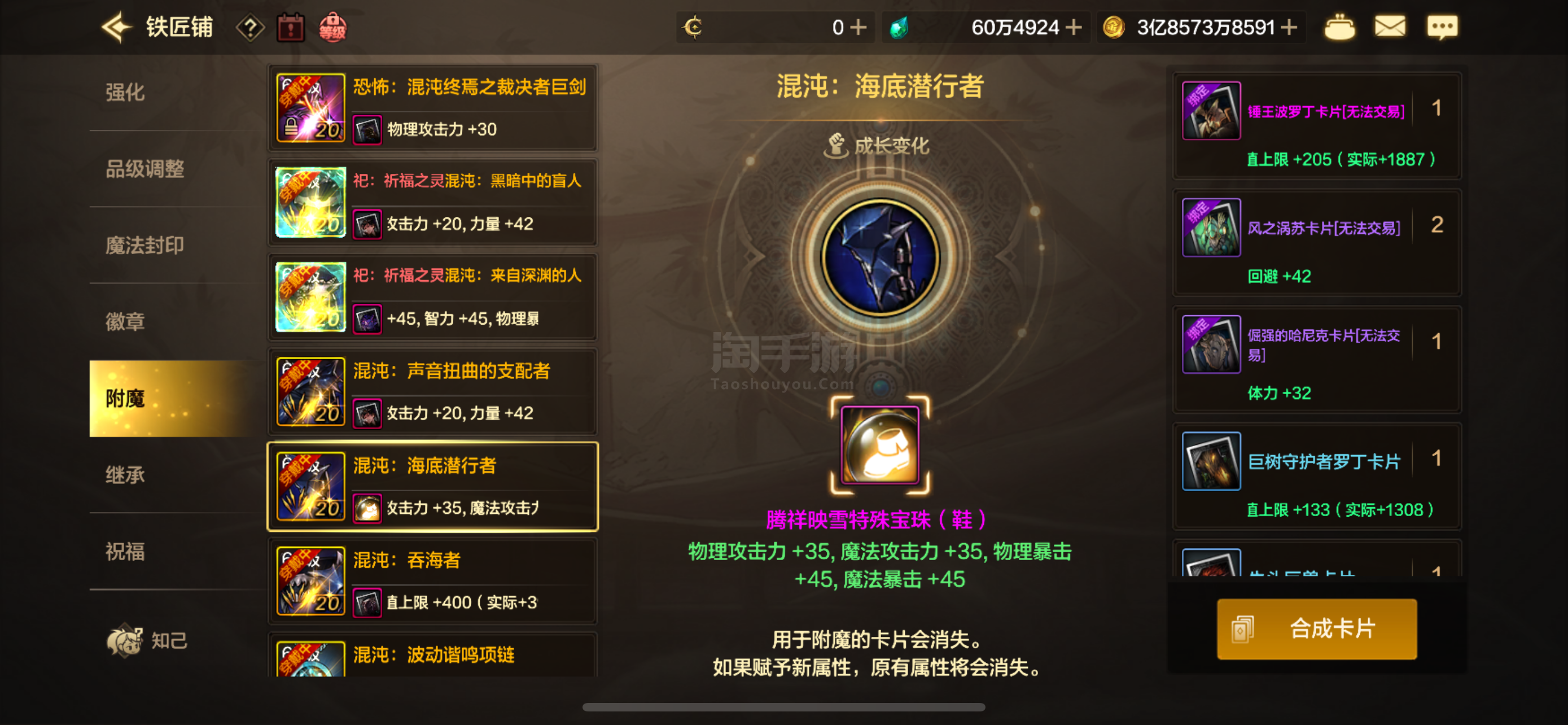The width and height of the screenshot is (1568, 725).
Task: Open the mail envelope icon
Action: (1390, 27)
